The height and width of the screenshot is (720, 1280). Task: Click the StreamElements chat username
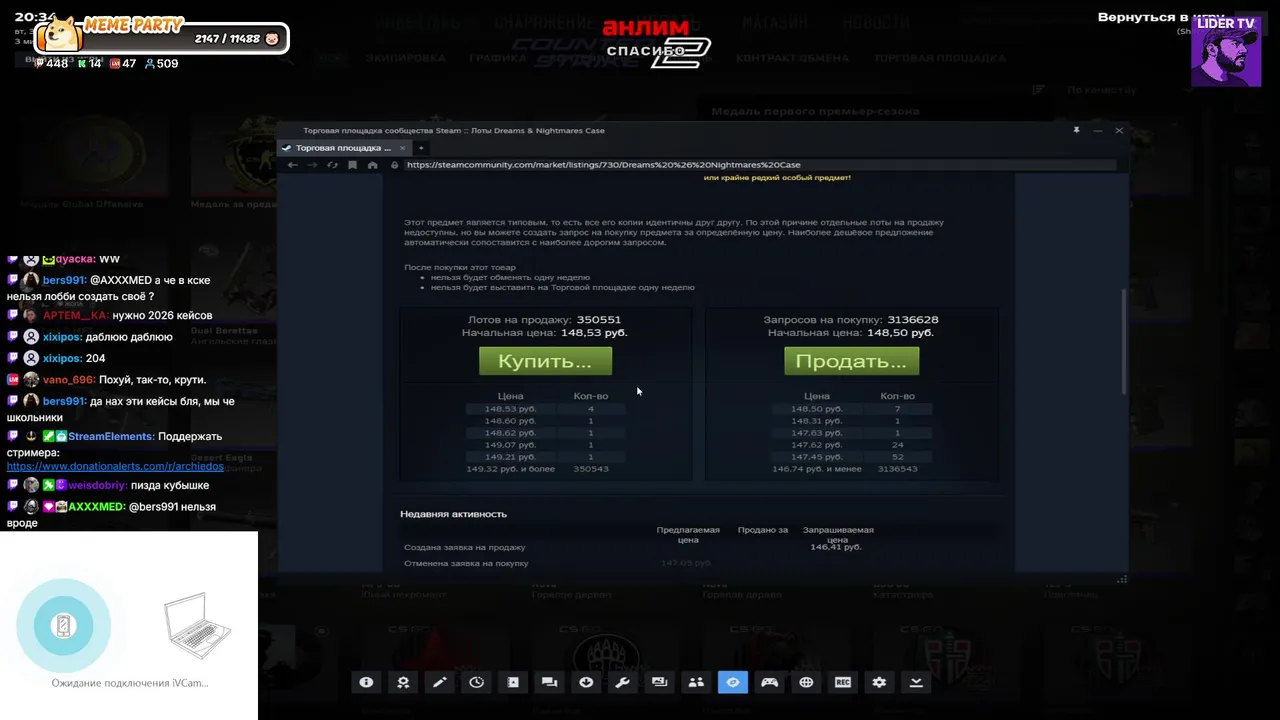coord(110,437)
